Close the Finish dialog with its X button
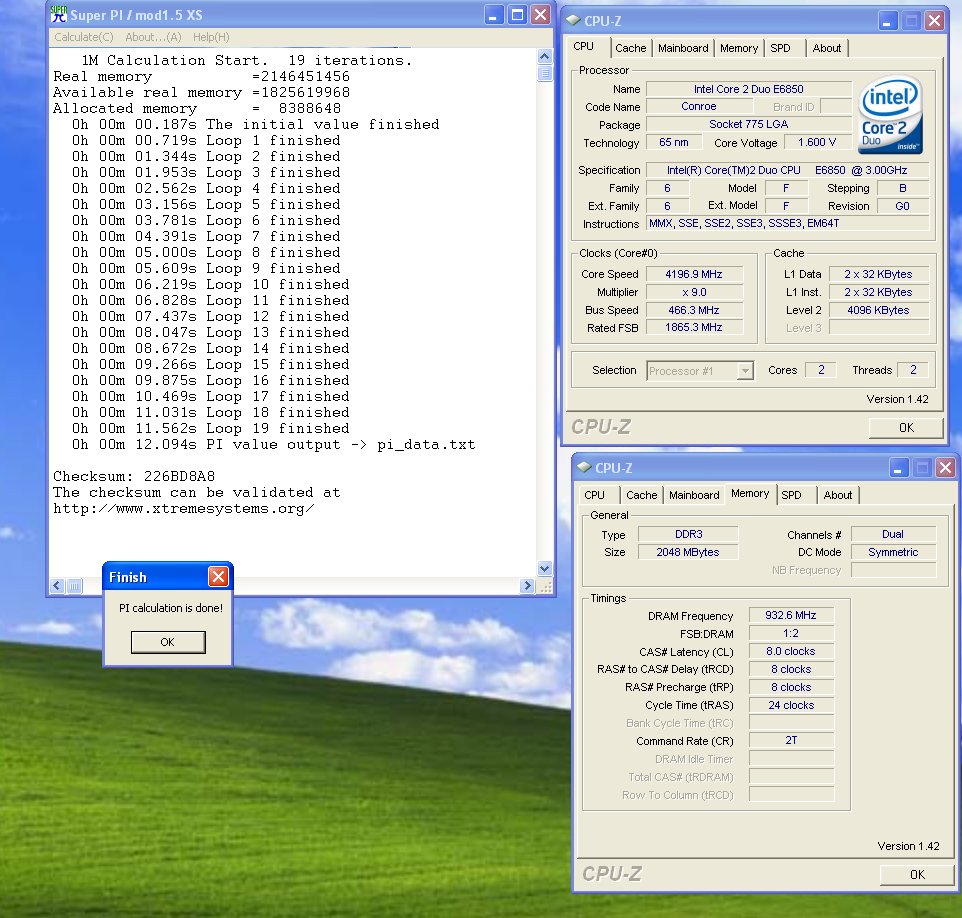Image resolution: width=962 pixels, height=918 pixels. [217, 577]
